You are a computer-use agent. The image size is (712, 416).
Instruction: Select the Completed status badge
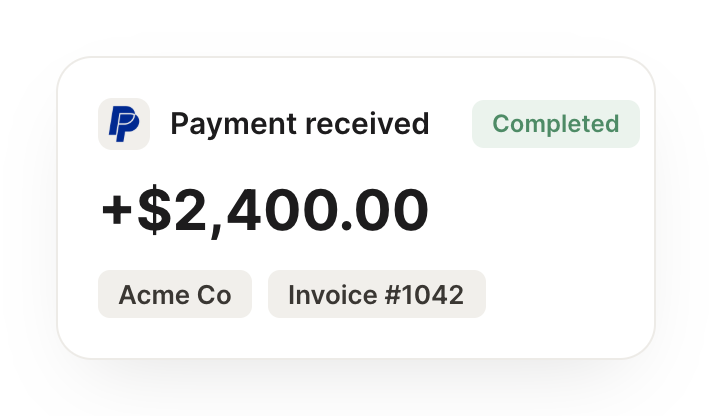556,124
